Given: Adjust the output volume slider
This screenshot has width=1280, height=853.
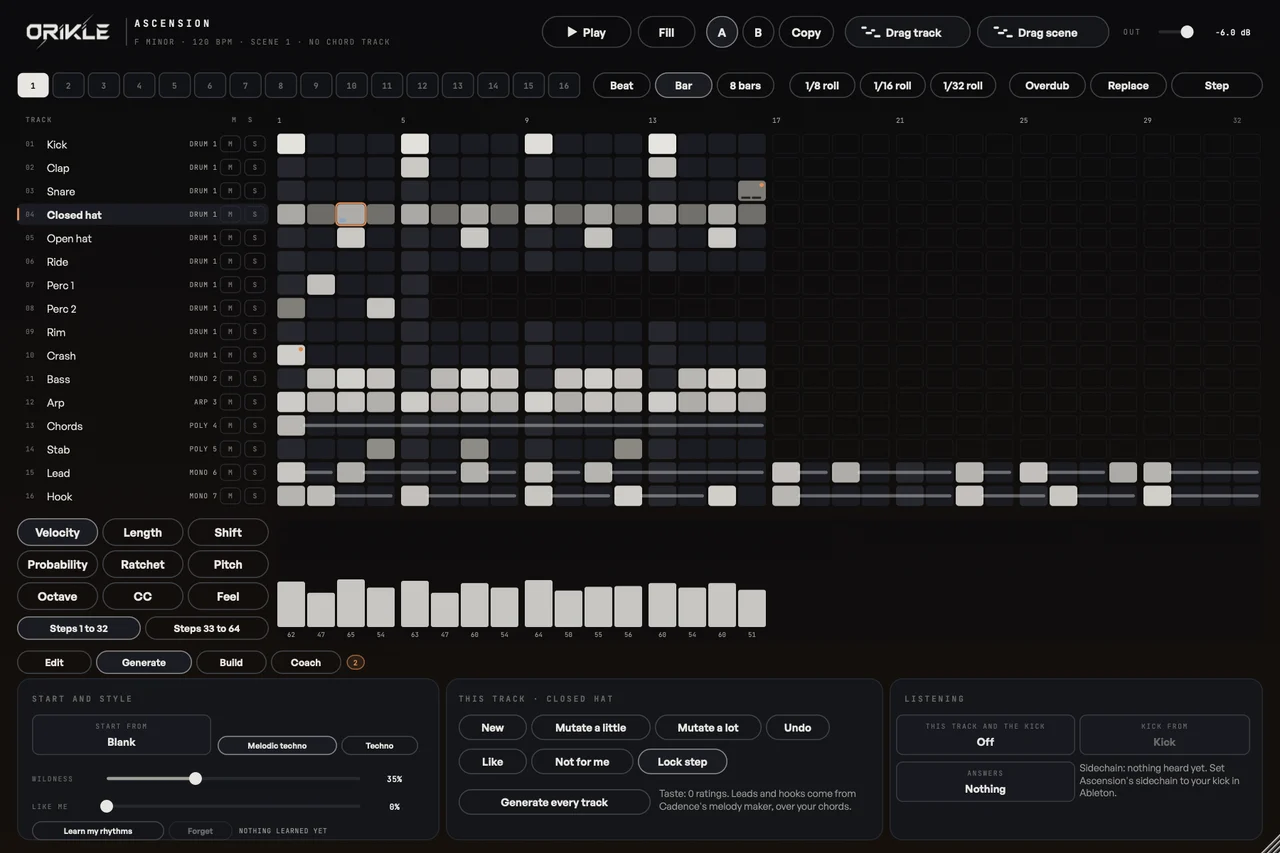Looking at the screenshot, I should [x=1186, y=32].
